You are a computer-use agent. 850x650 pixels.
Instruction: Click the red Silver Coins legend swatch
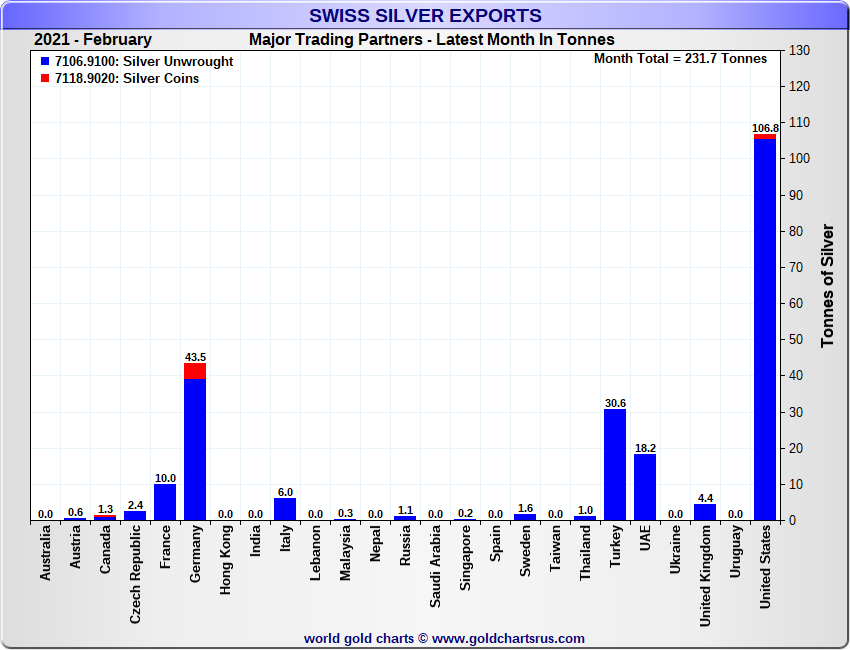(45, 79)
